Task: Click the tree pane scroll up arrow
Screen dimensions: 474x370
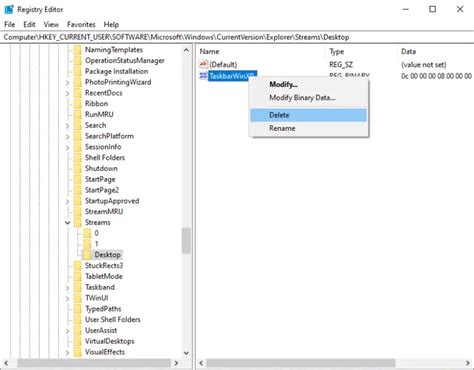Action: pyautogui.click(x=186, y=50)
